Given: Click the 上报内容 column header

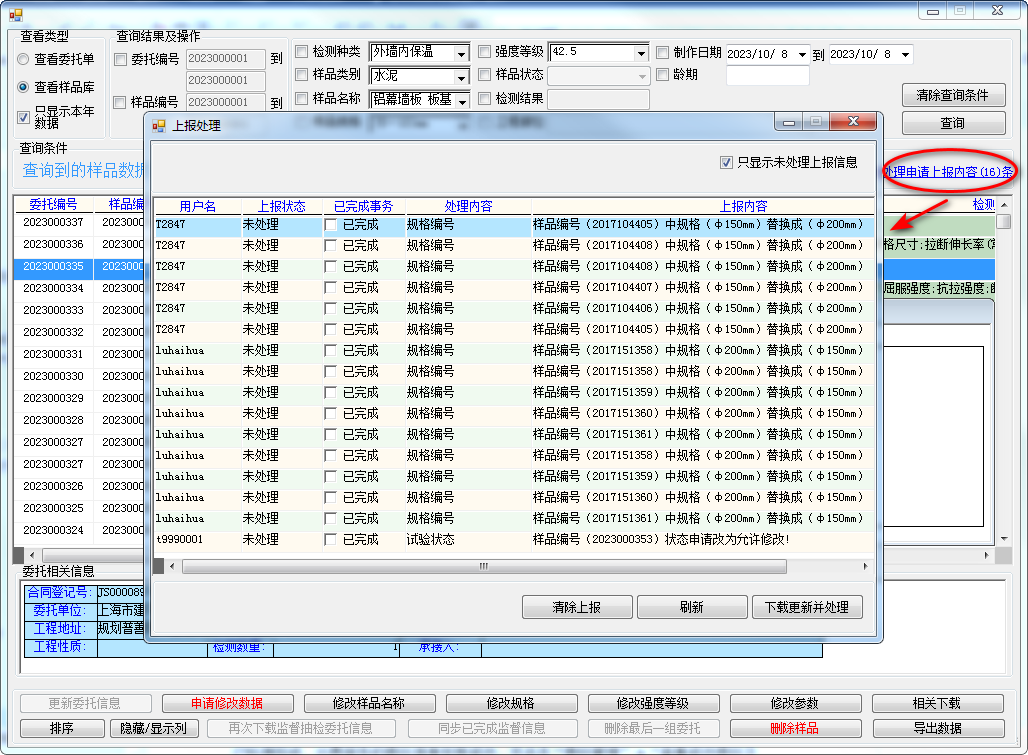Looking at the screenshot, I should (743, 206).
